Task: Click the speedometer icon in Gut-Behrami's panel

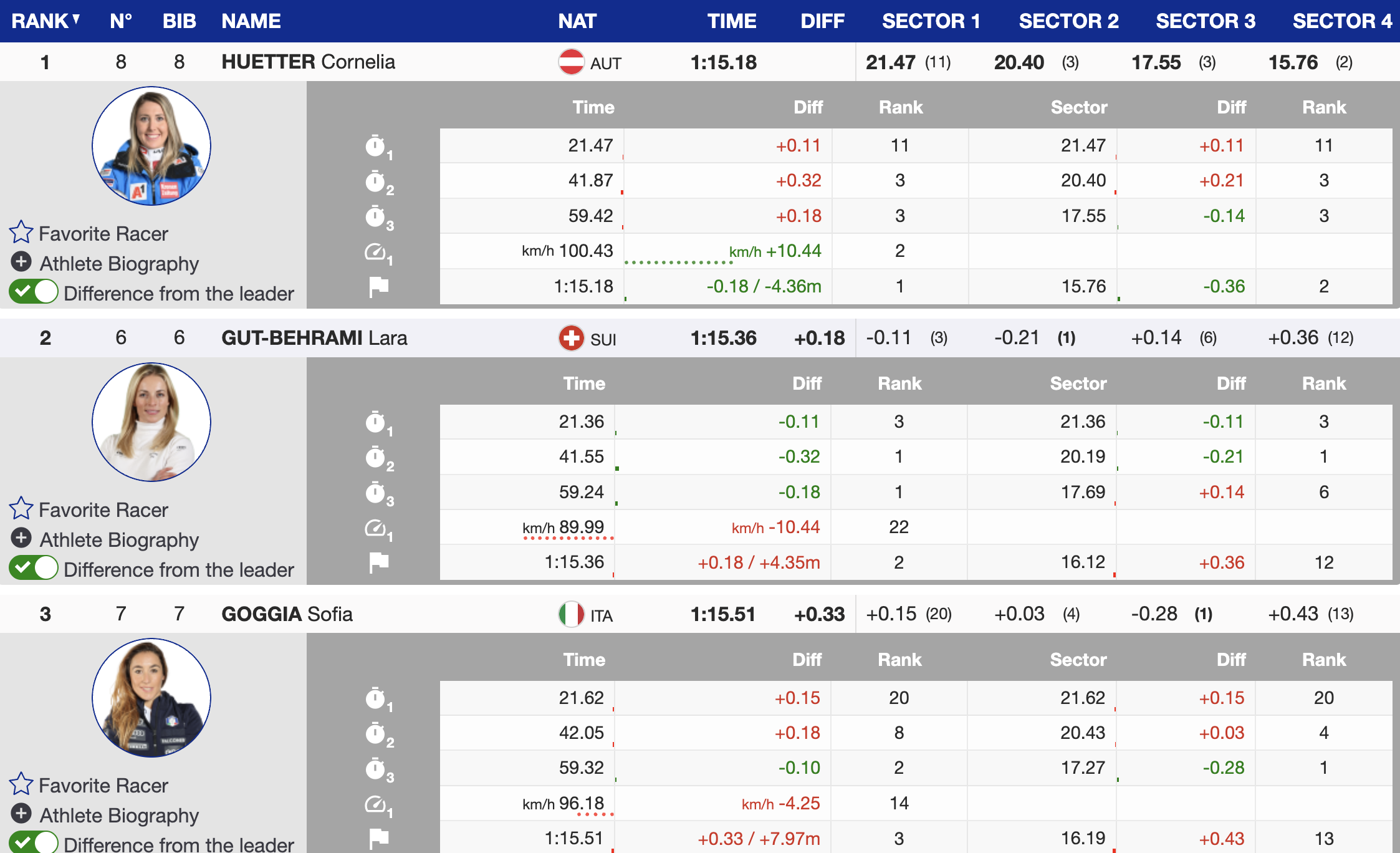Action: tap(376, 529)
